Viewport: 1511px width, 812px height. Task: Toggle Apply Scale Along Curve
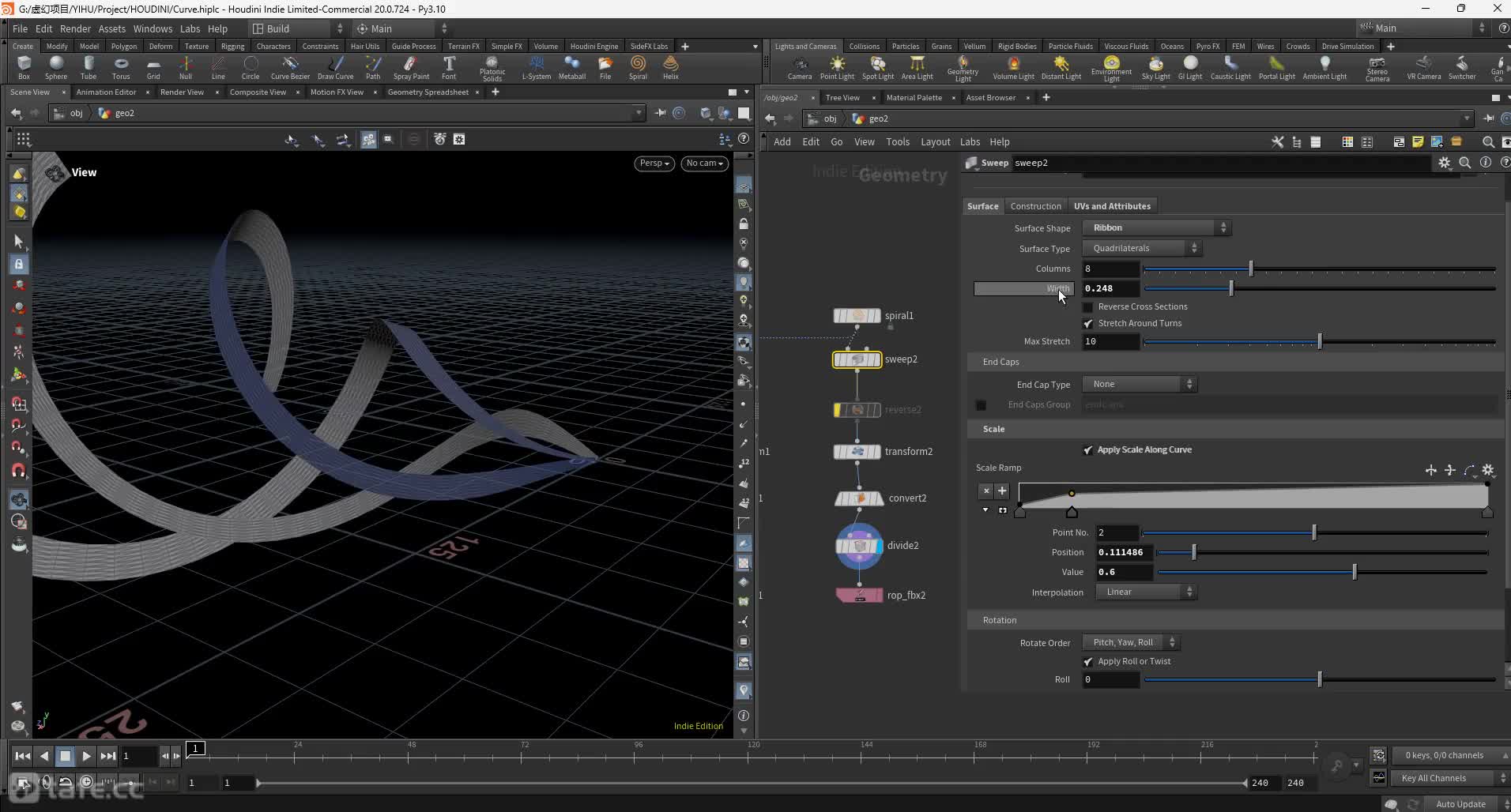[1088, 449]
